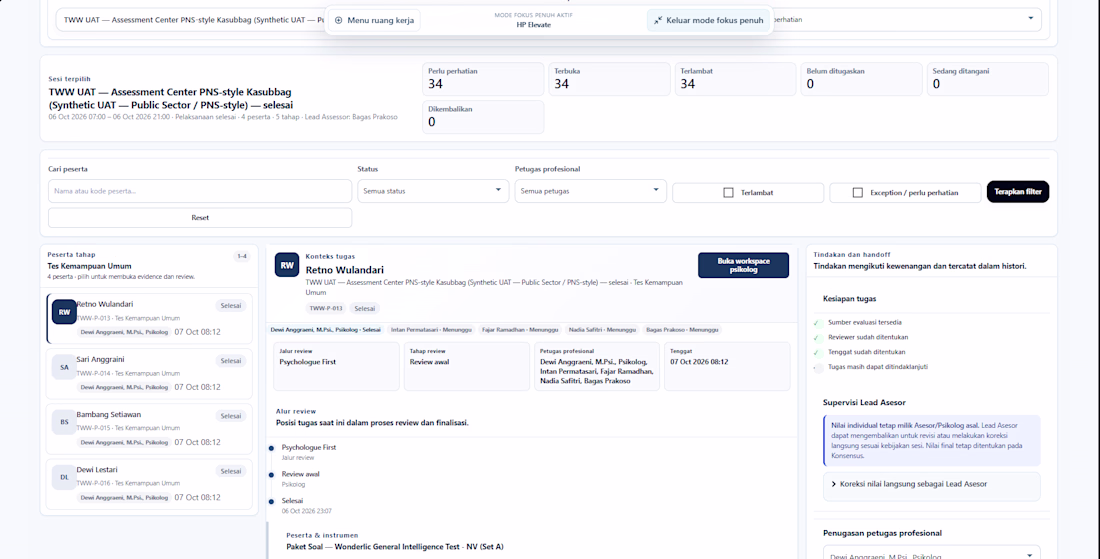Select the Fajar Ramadhan - Menunggu chip

520,330
